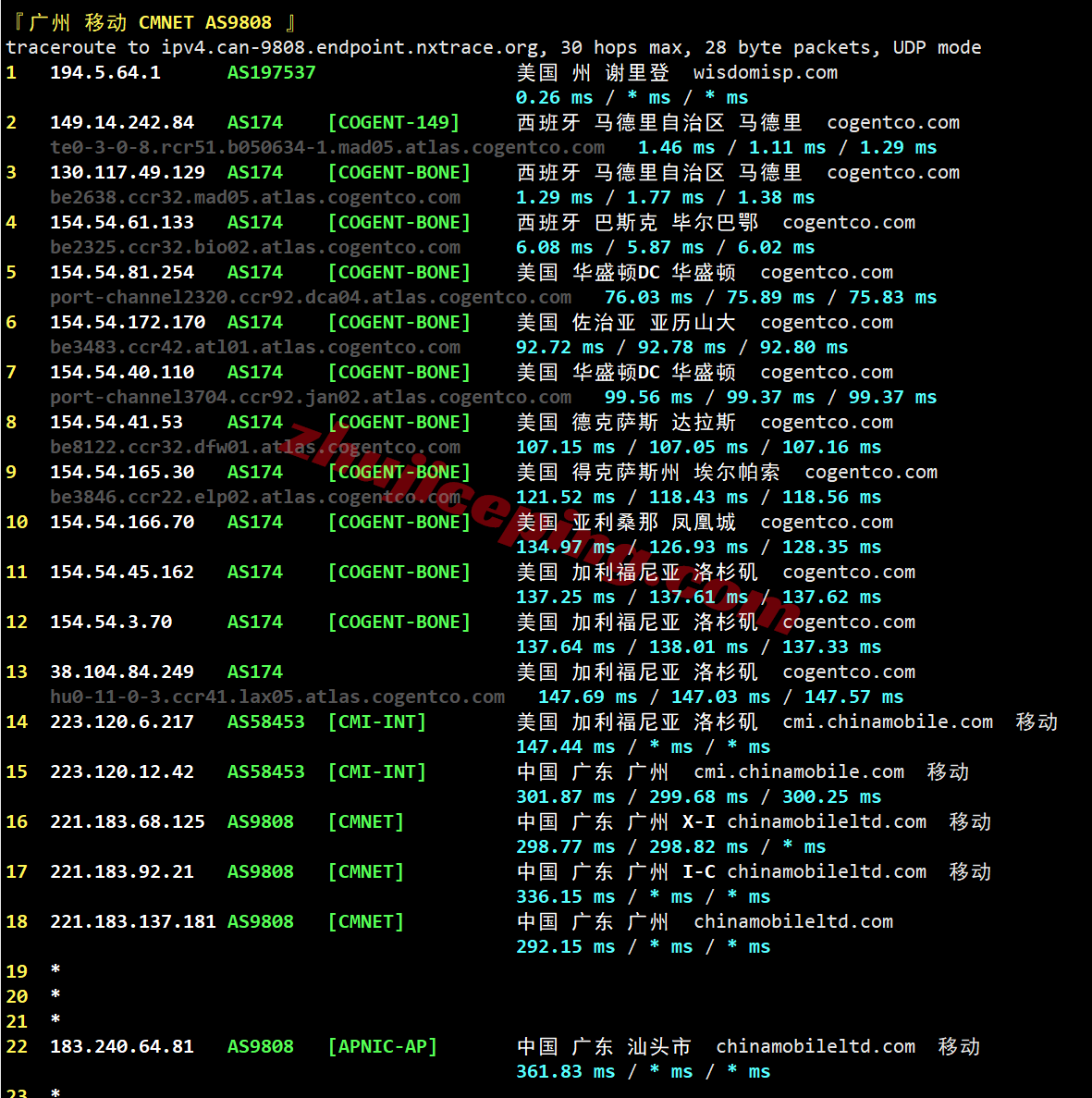Click latency value 147.69 ms
1092x1098 pixels.
tap(588, 697)
